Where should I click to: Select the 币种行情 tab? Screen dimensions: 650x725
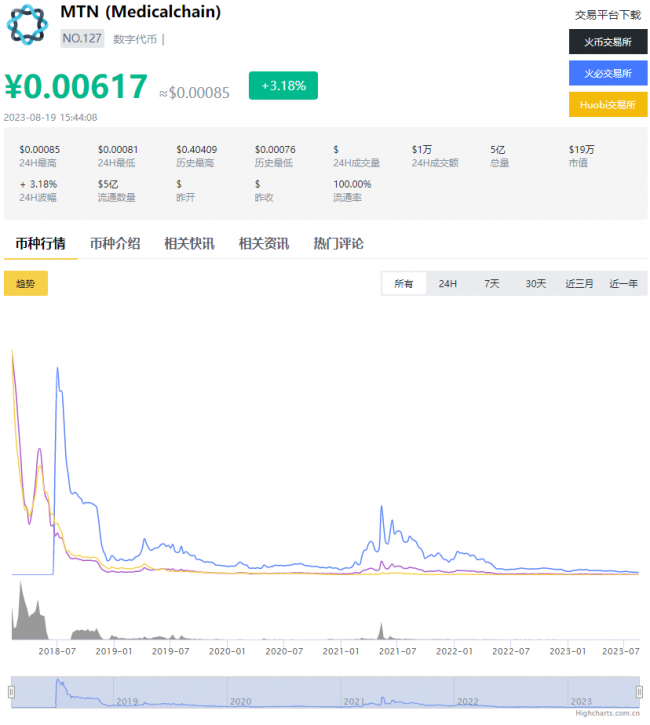[x=41, y=244]
